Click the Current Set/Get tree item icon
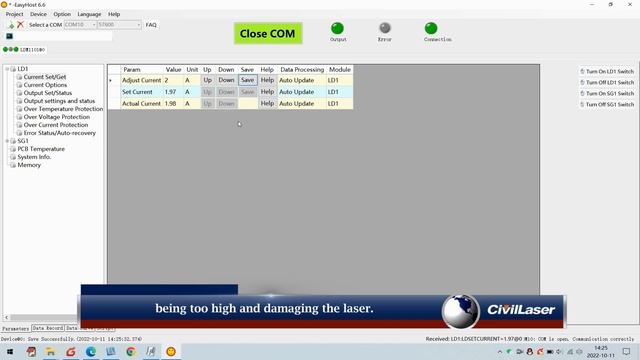The height and width of the screenshot is (360, 640). [x=19, y=77]
